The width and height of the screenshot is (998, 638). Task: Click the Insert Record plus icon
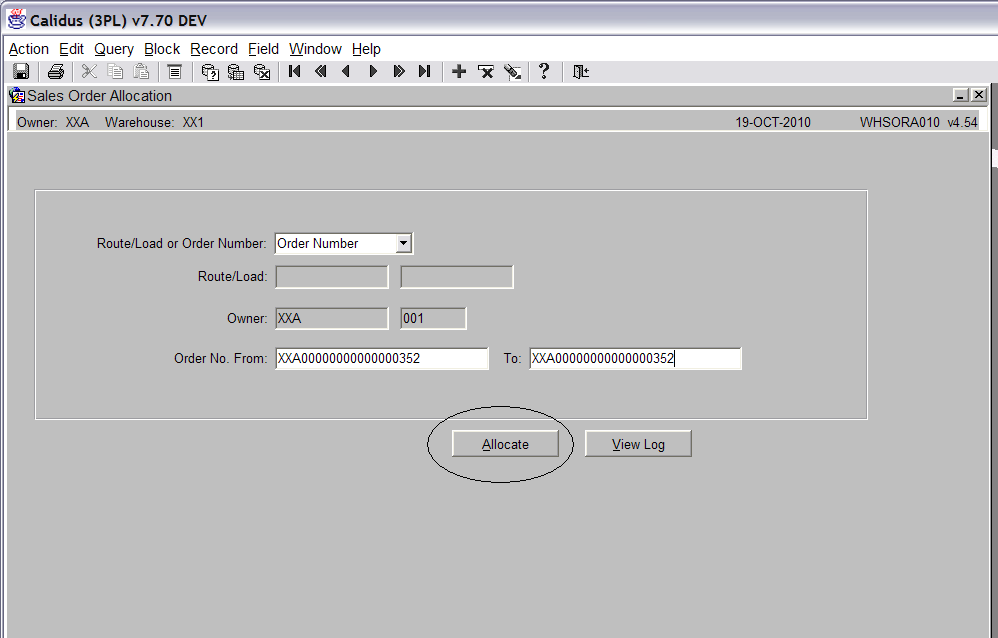(459, 71)
